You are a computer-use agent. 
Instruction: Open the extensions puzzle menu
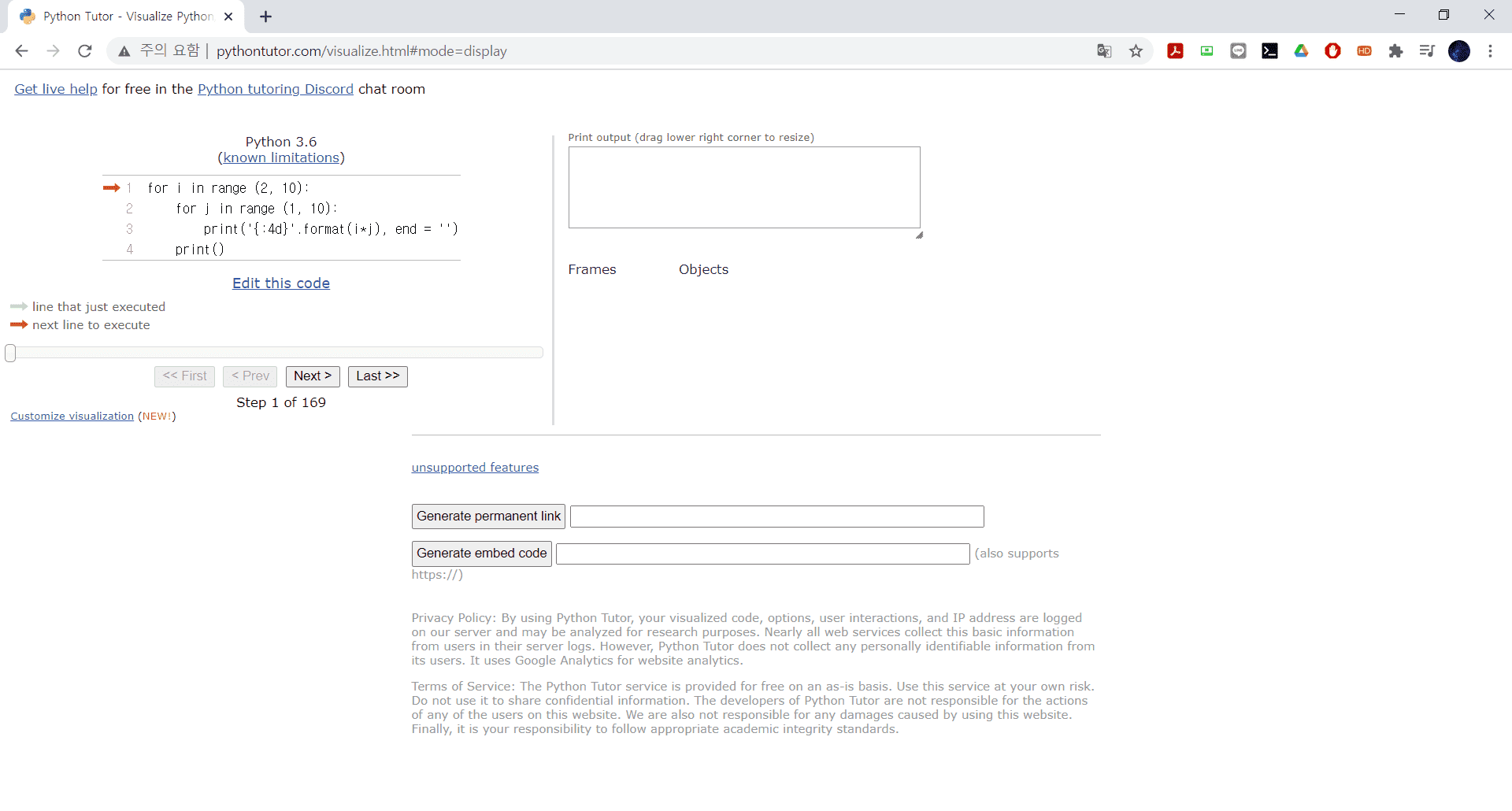[1395, 51]
